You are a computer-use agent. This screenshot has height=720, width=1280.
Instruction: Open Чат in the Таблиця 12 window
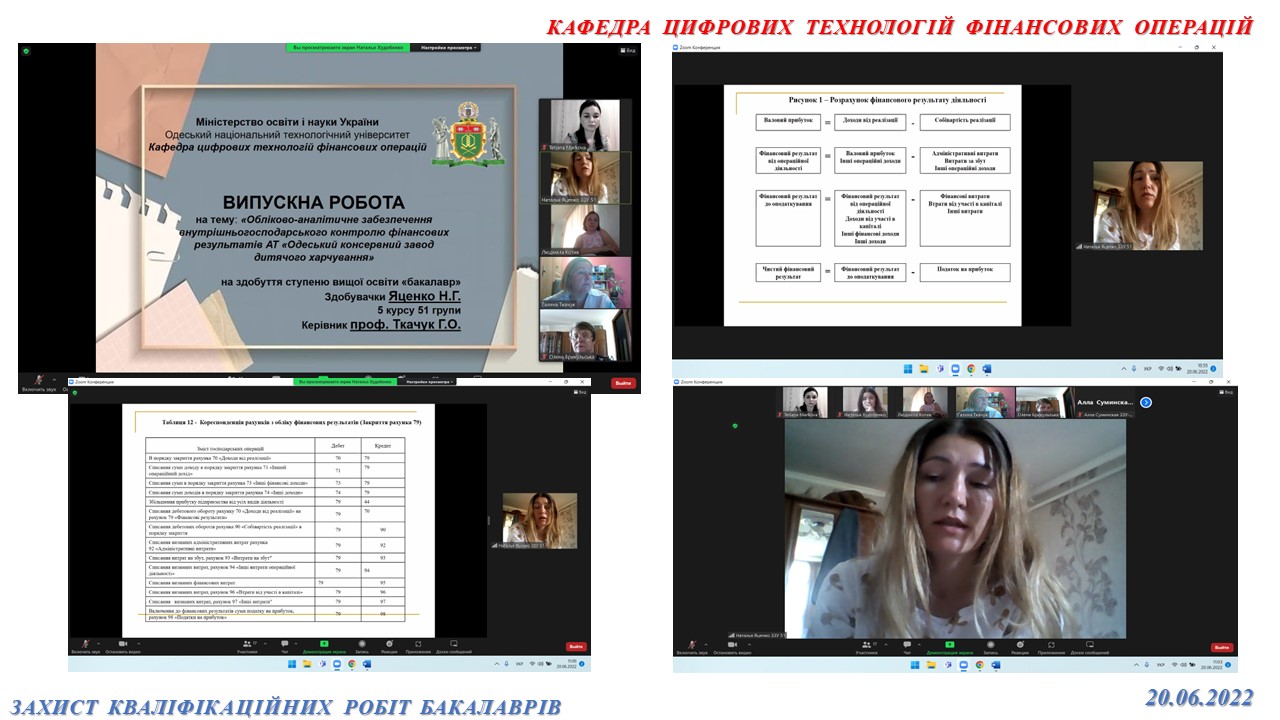click(x=285, y=647)
